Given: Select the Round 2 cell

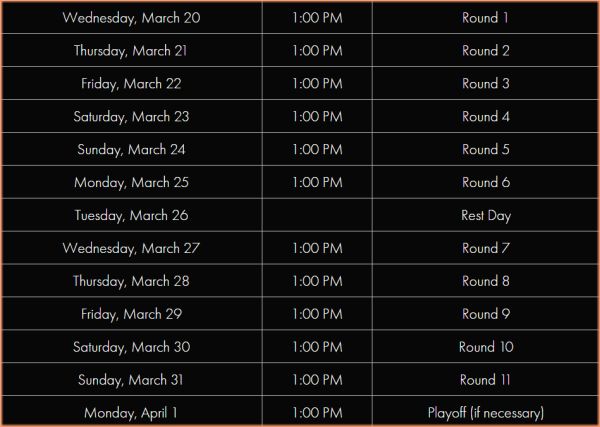Looking at the screenshot, I should pos(485,51).
